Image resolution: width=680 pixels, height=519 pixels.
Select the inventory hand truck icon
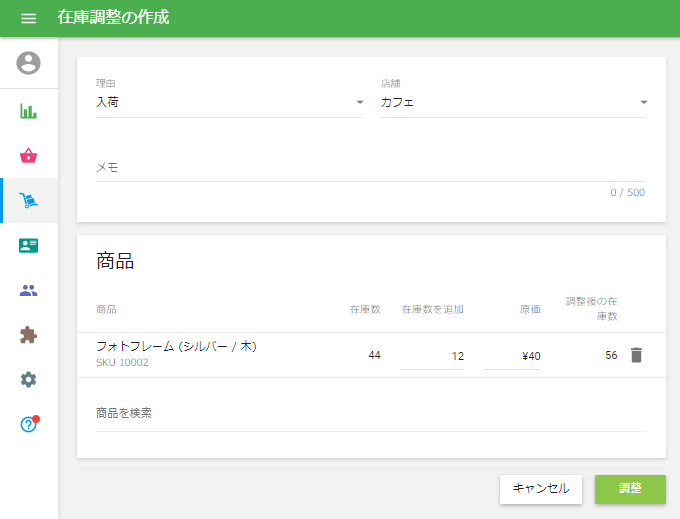pos(29,201)
